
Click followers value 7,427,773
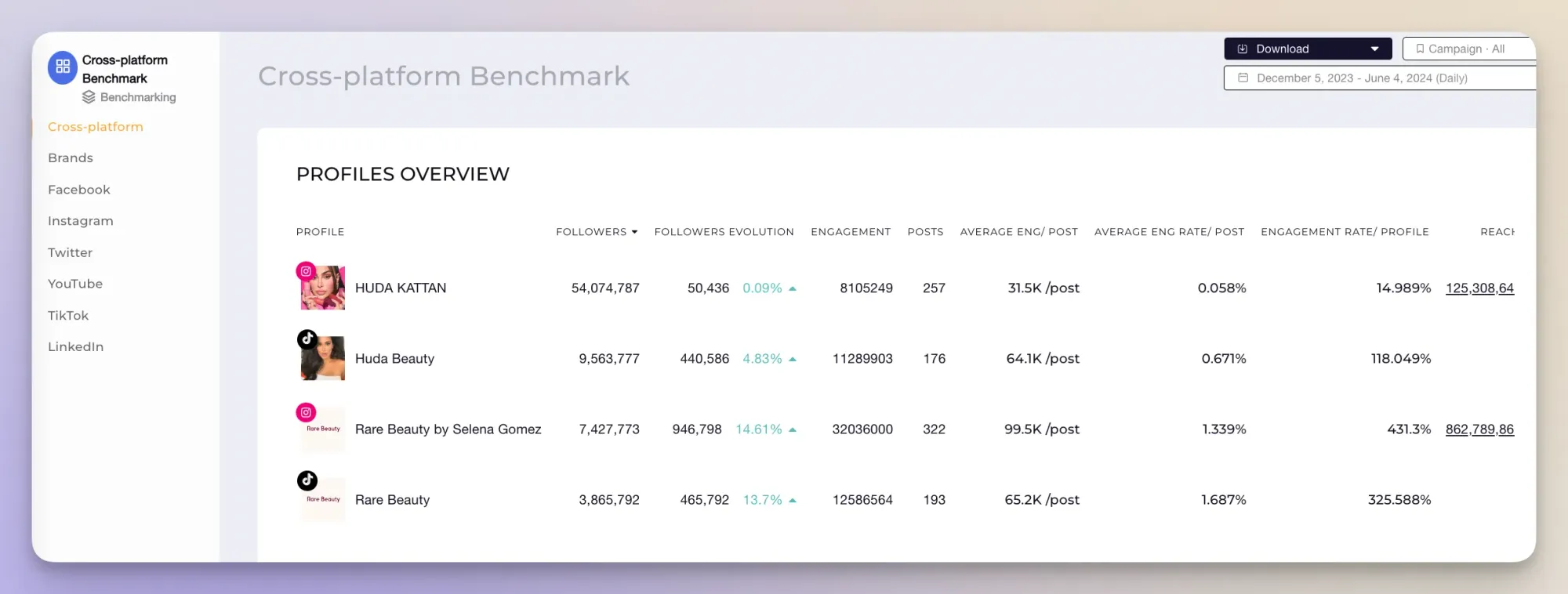[609, 429]
